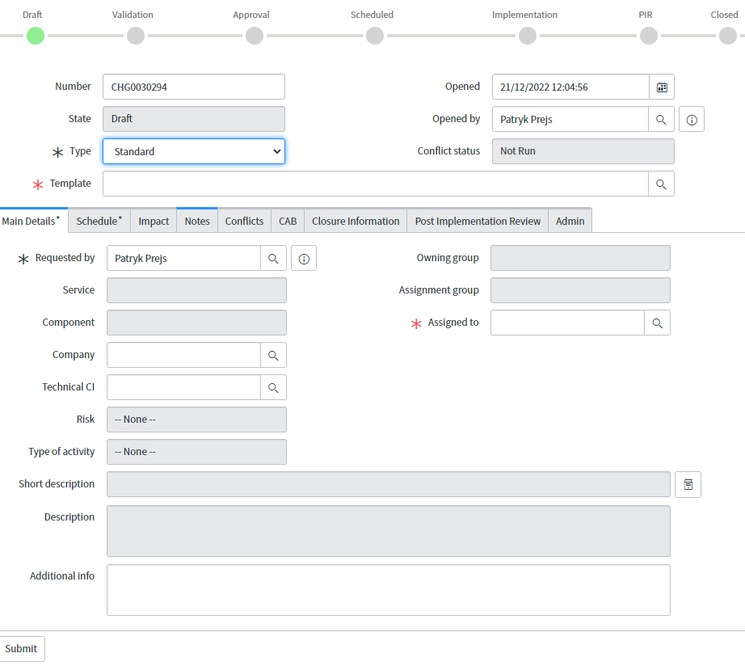This screenshot has height=671, width=745.
Task: Click into the Template field
Action: 375,184
